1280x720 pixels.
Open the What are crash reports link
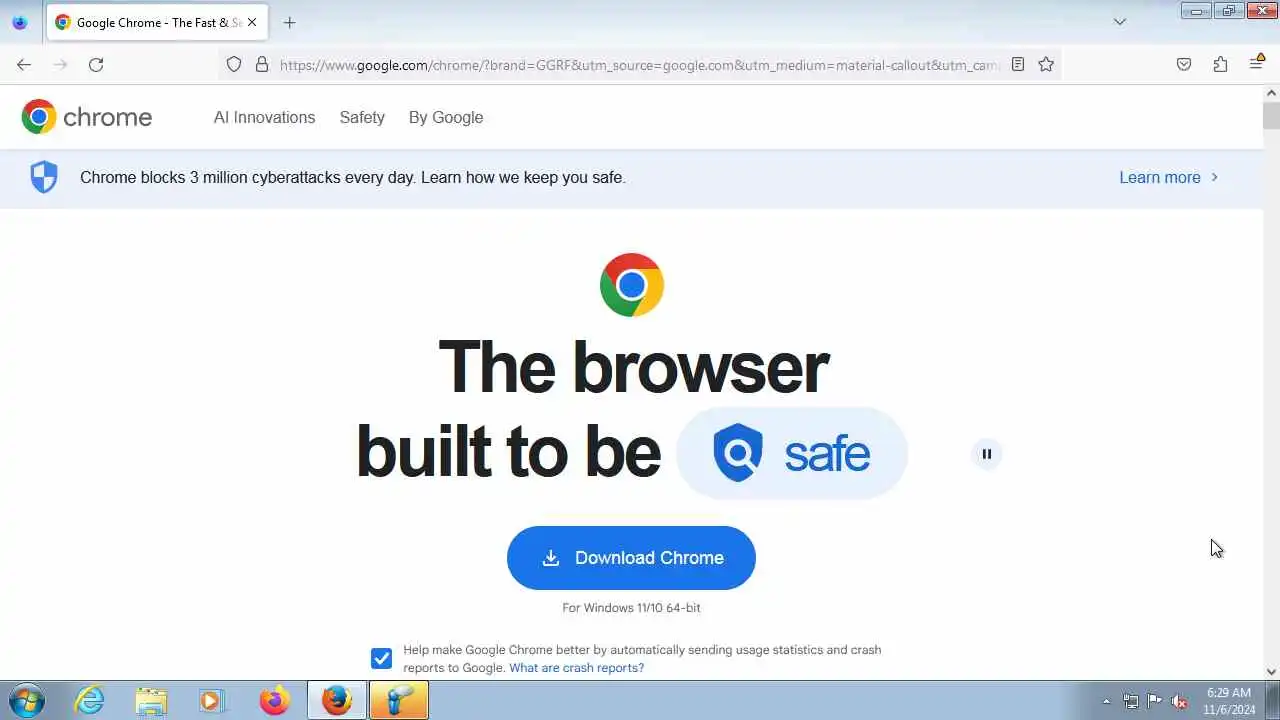(x=577, y=668)
